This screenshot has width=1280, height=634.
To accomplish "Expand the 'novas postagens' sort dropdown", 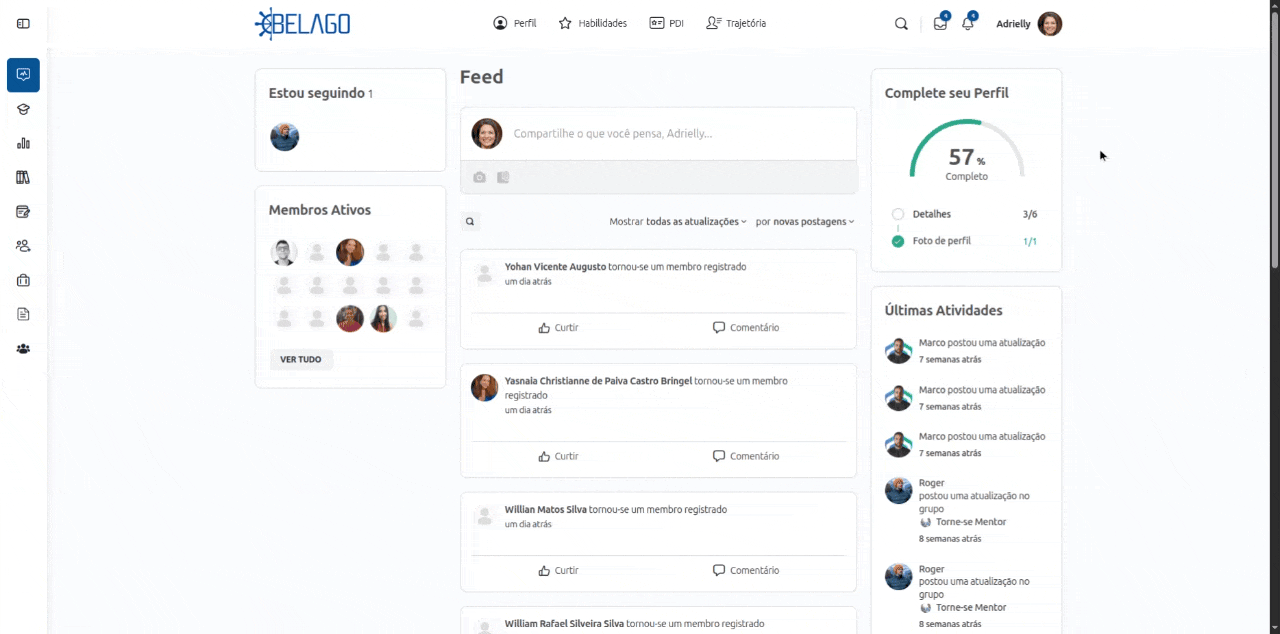I will pyautogui.click(x=814, y=222).
